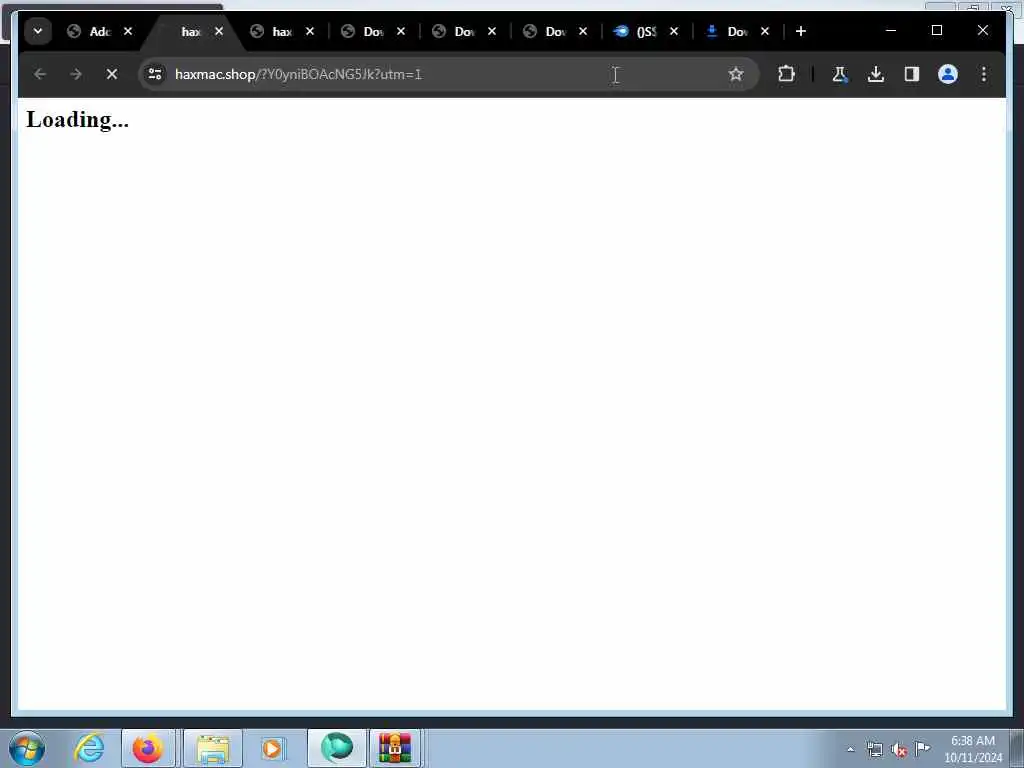Close the third 'hax' tab
The height and width of the screenshot is (768, 1024).
pyautogui.click(x=310, y=31)
